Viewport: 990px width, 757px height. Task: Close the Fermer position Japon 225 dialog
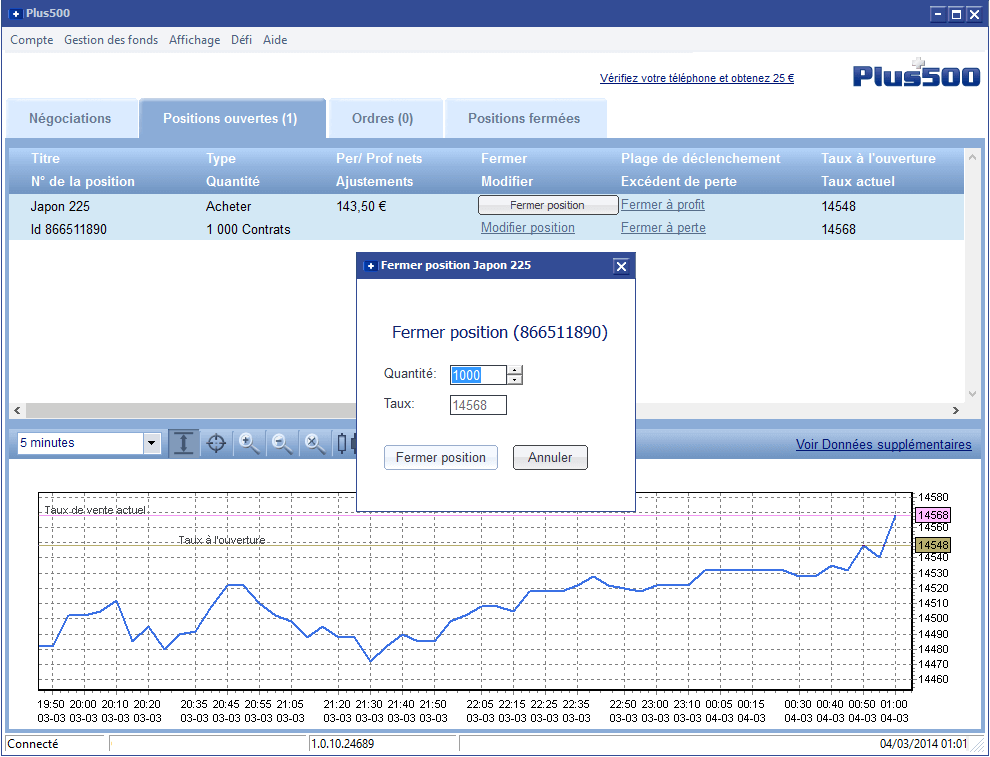pyautogui.click(x=621, y=266)
